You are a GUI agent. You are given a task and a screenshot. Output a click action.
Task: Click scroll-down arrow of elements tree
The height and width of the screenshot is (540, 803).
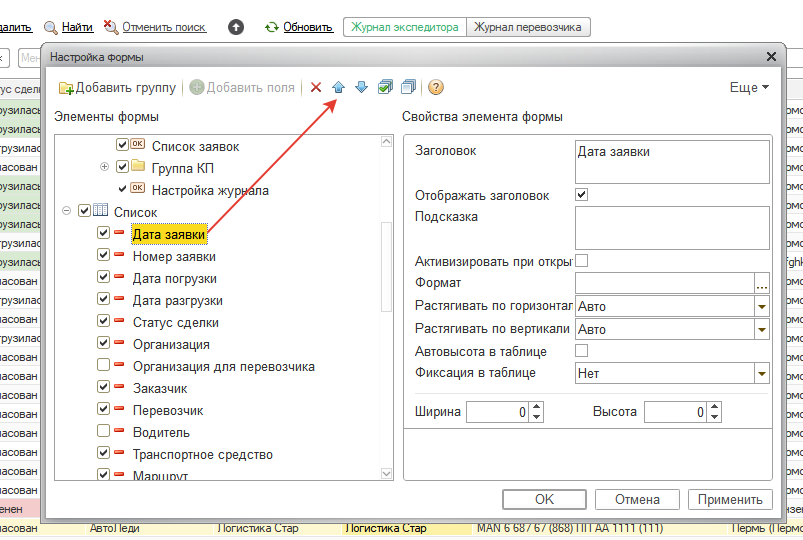(387, 473)
